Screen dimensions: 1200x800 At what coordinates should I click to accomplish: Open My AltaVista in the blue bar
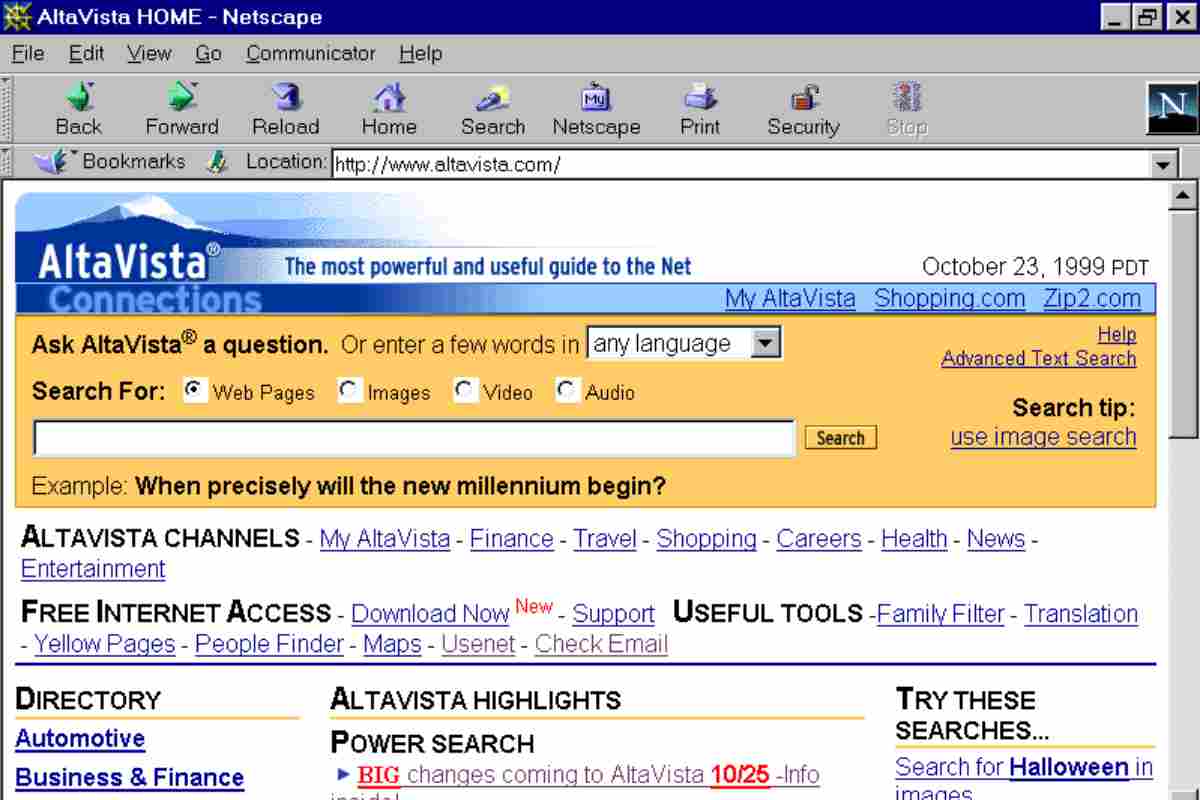tap(790, 298)
